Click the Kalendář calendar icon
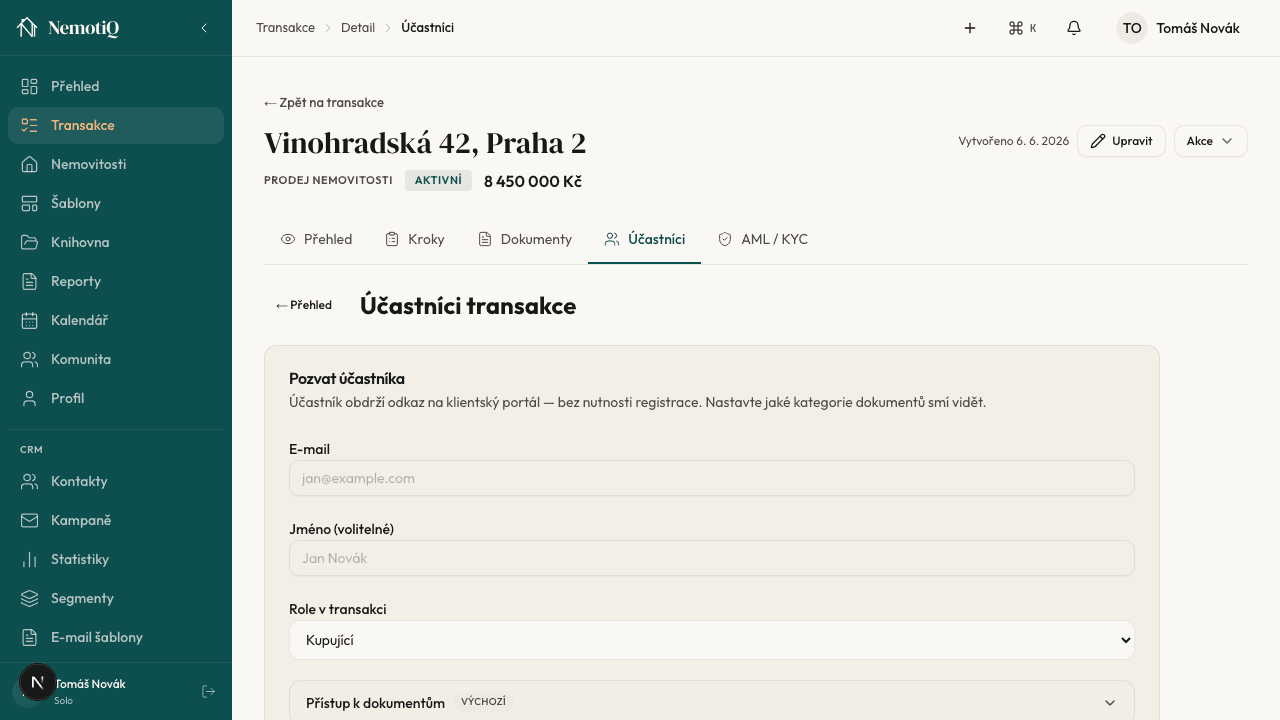The width and height of the screenshot is (1280, 720). coord(30,320)
